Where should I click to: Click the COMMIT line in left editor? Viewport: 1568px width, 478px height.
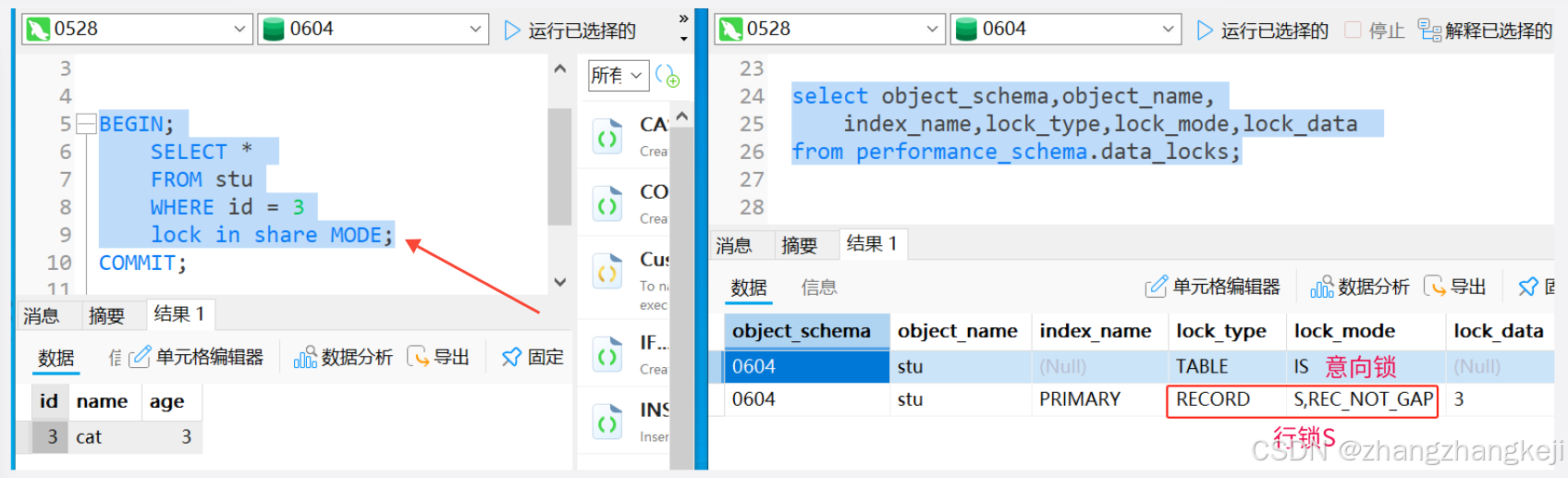click(142, 264)
